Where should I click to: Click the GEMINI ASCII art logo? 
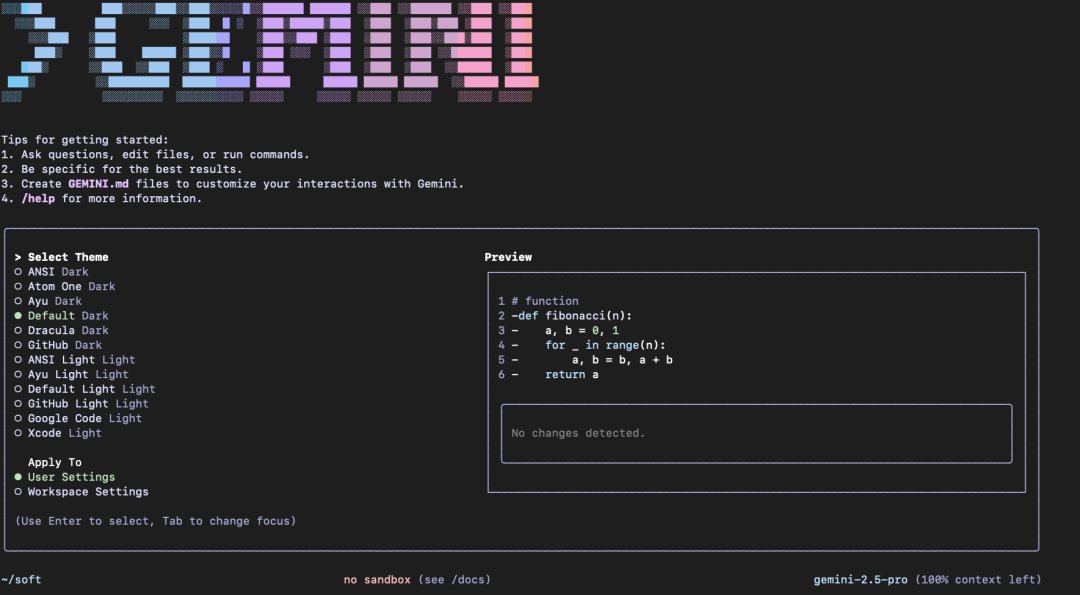click(x=269, y=52)
